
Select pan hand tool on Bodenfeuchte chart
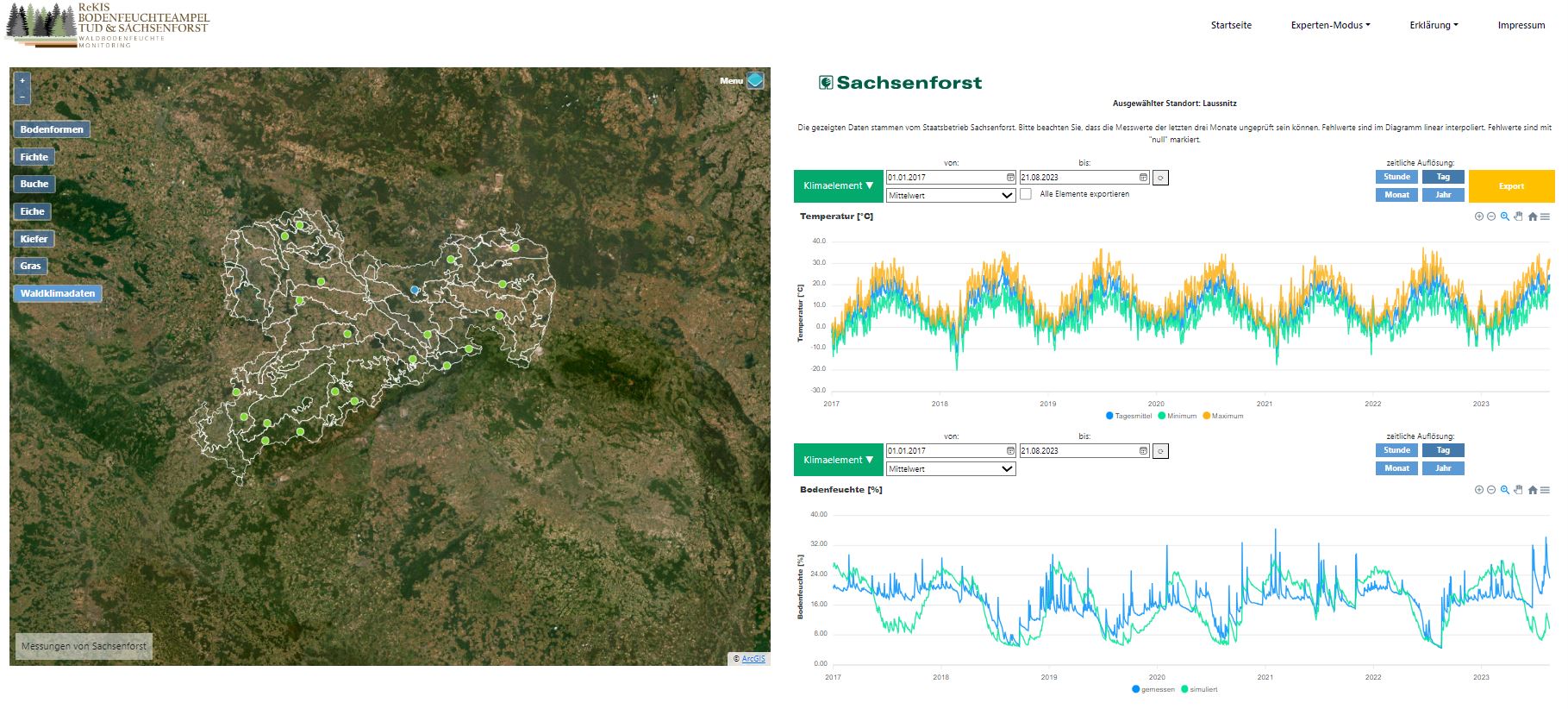click(1518, 490)
